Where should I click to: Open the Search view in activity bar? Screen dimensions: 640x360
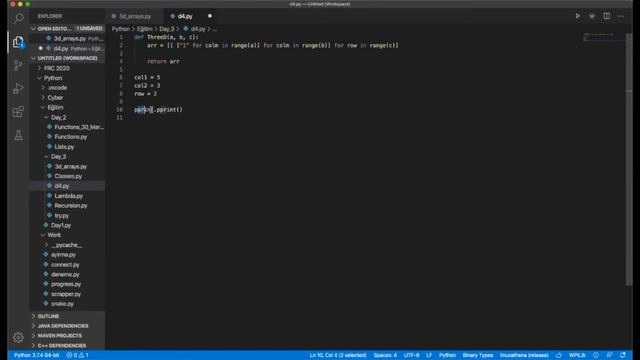coord(18,18)
